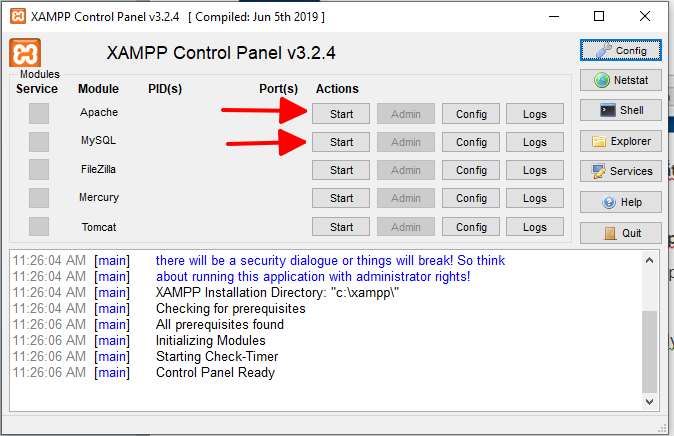Toggle the FileZilla service checkbox
The image size is (674, 436).
coord(39,169)
